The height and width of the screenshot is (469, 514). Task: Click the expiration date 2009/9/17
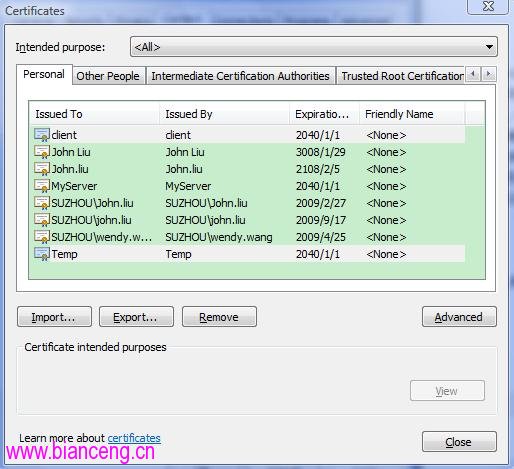point(321,220)
